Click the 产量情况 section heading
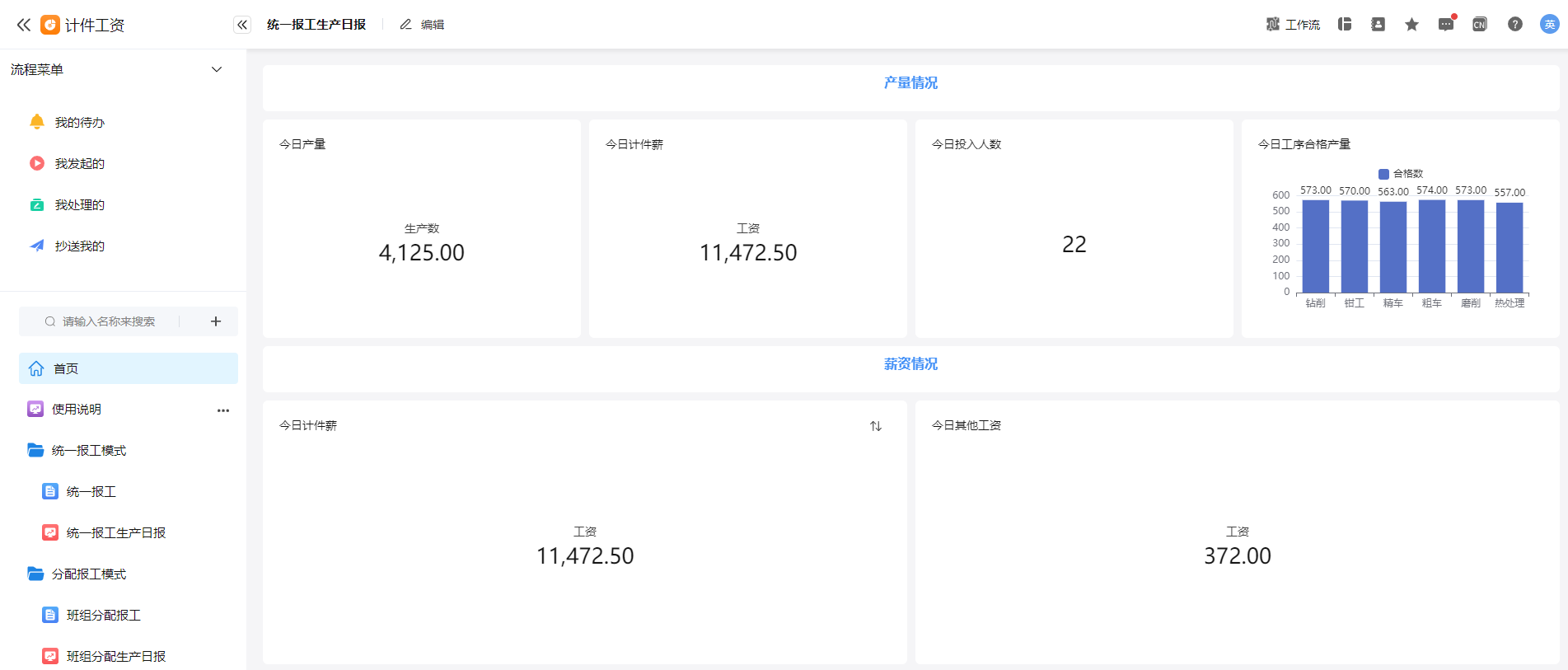 (x=910, y=83)
